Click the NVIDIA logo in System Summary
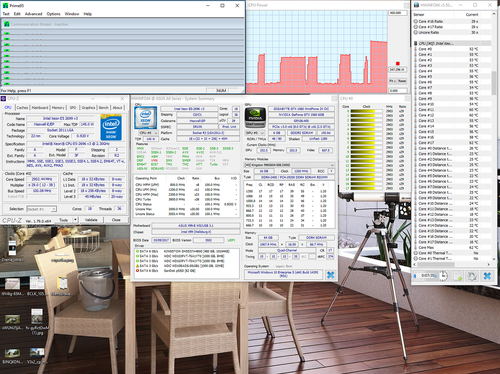The width and height of the screenshot is (500, 374). click(x=255, y=117)
